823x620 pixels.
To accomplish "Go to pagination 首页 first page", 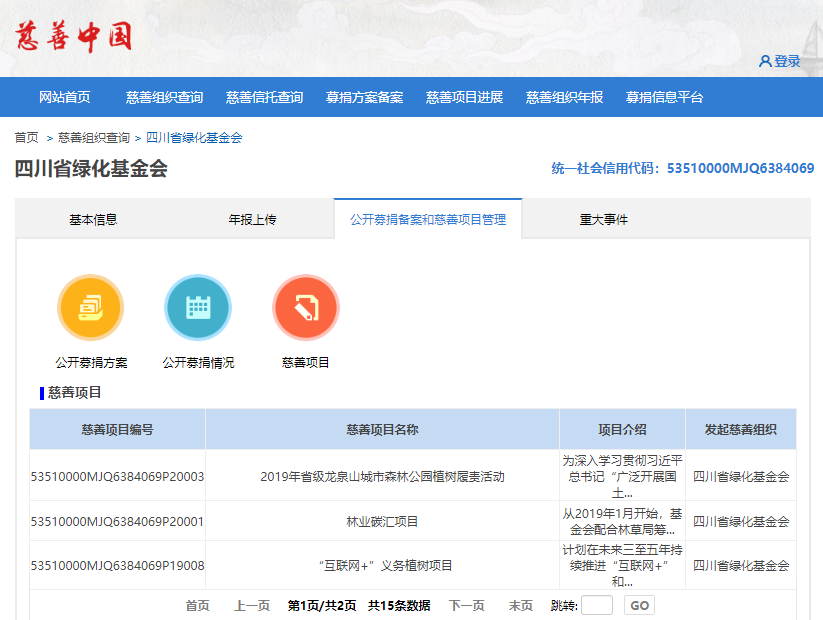I will coord(197,605).
